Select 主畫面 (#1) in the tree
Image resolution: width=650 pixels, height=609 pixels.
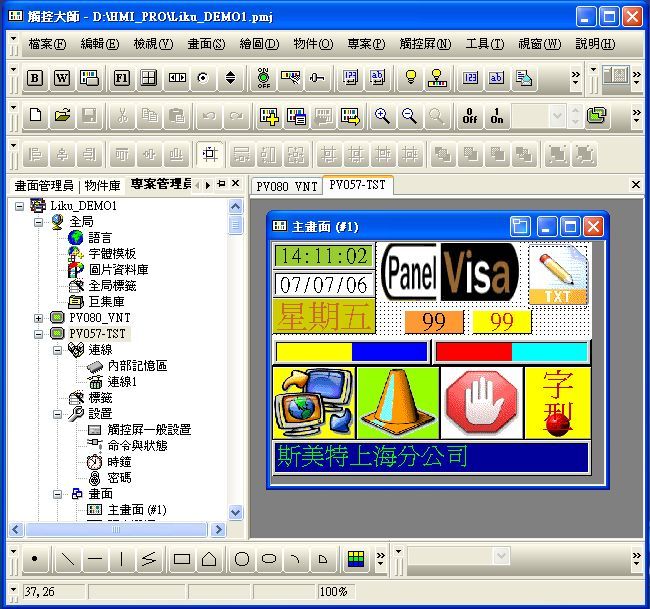(x=137, y=509)
